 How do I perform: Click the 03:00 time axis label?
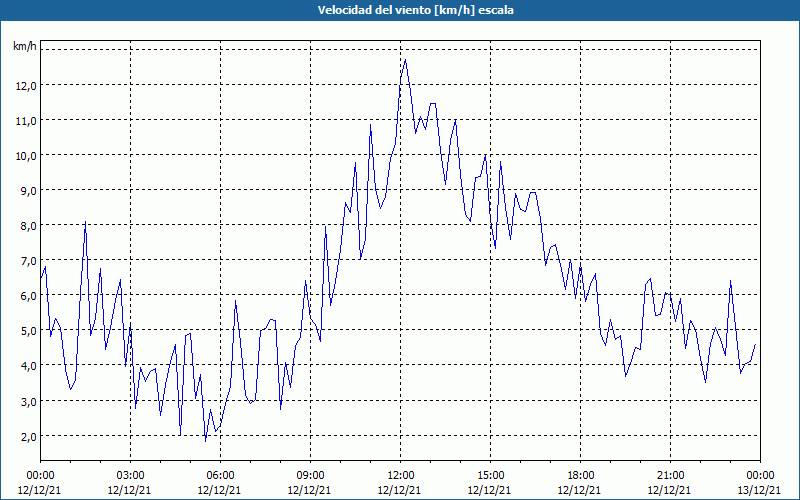point(130,476)
